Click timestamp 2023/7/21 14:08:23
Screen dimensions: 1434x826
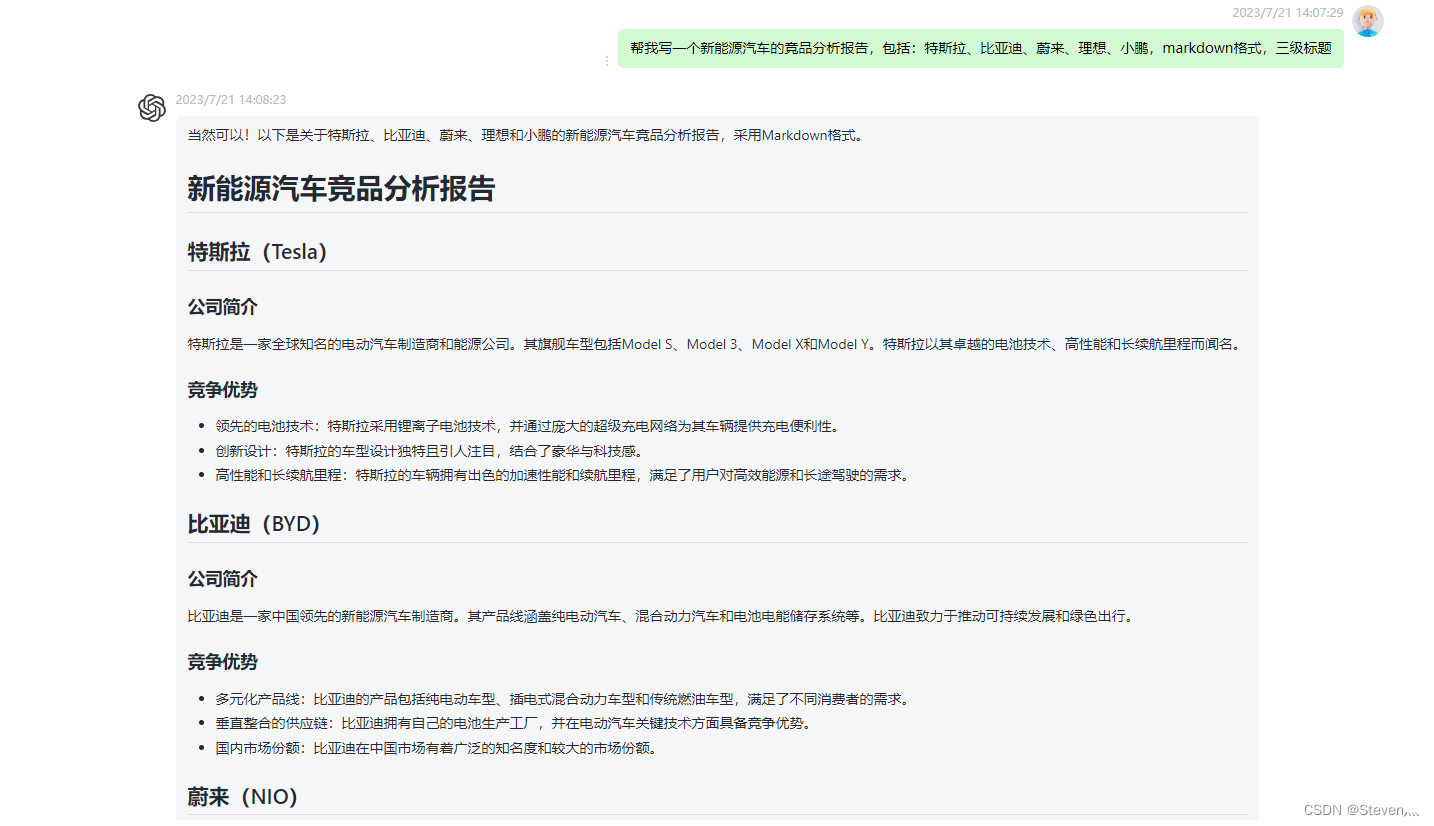coord(231,100)
